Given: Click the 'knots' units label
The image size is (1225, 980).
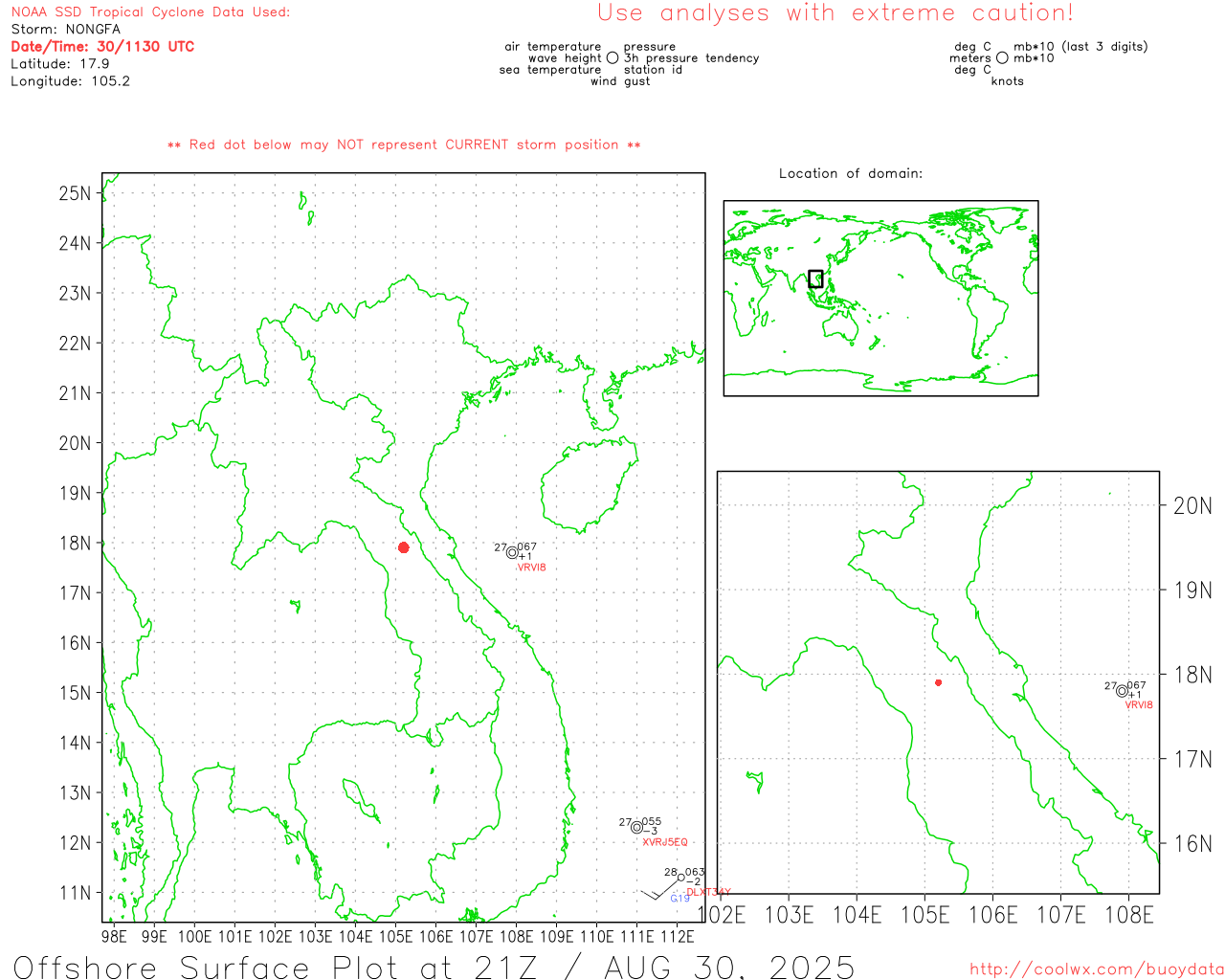Looking at the screenshot, I should coord(1008,81).
